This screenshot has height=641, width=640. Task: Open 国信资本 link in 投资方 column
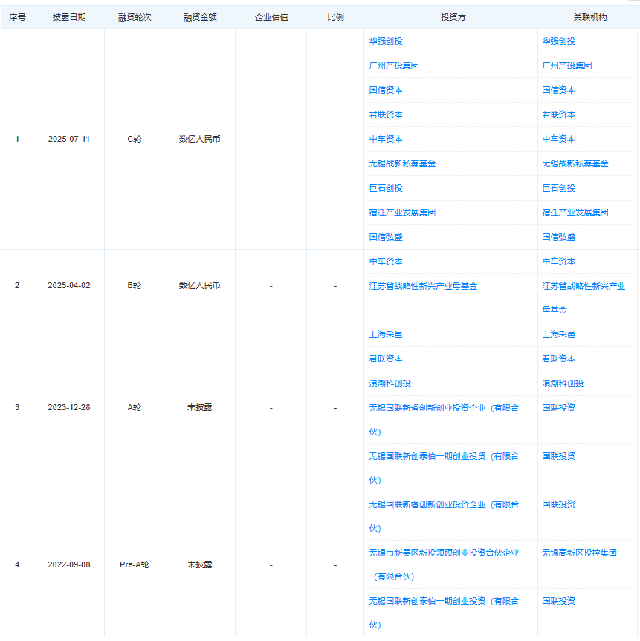(385, 90)
